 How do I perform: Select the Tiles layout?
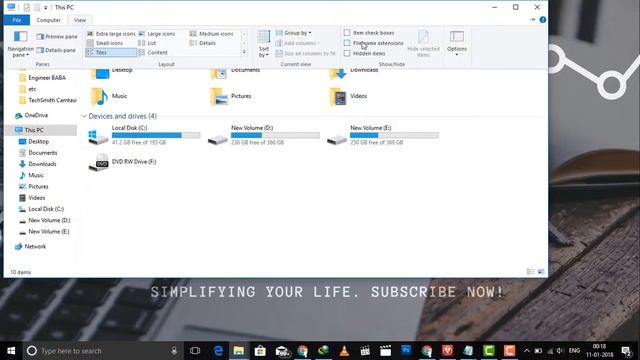(111, 53)
